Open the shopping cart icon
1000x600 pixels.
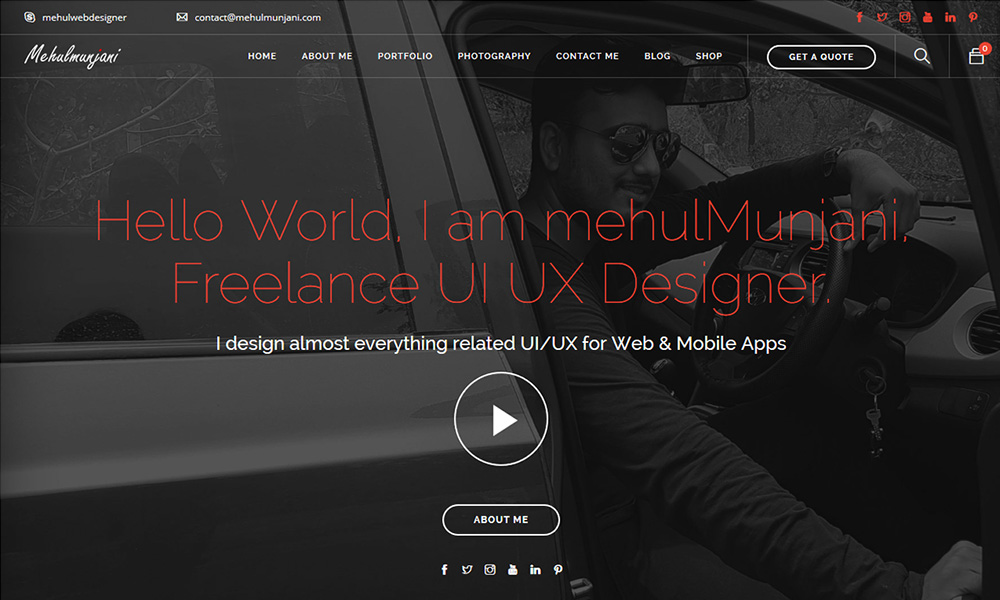(976, 57)
